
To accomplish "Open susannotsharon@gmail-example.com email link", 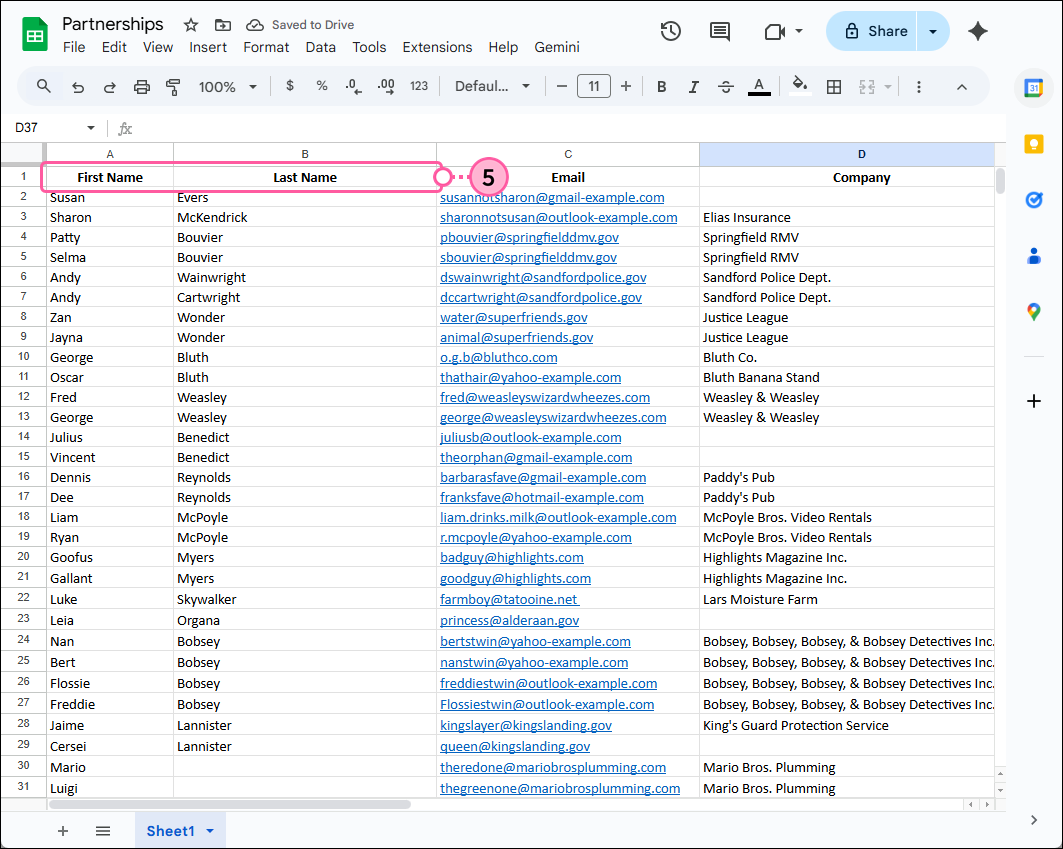I will tap(553, 197).
